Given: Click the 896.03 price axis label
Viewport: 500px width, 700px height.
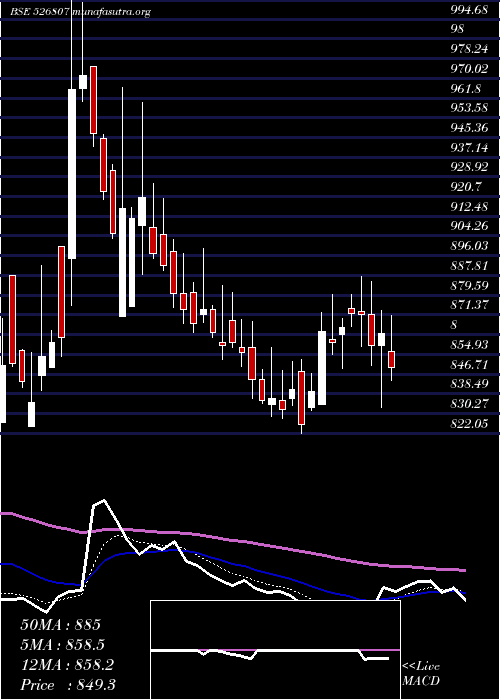Looking at the screenshot, I should pyautogui.click(x=469, y=246).
